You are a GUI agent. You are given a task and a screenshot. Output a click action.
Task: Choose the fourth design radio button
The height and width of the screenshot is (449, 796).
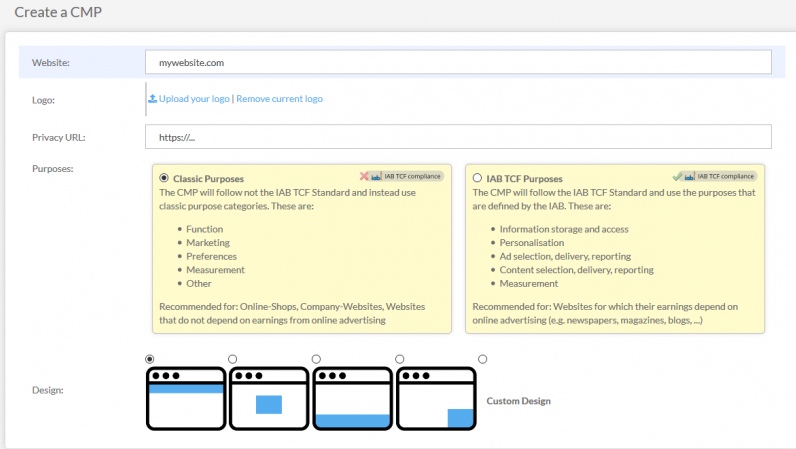[399, 358]
